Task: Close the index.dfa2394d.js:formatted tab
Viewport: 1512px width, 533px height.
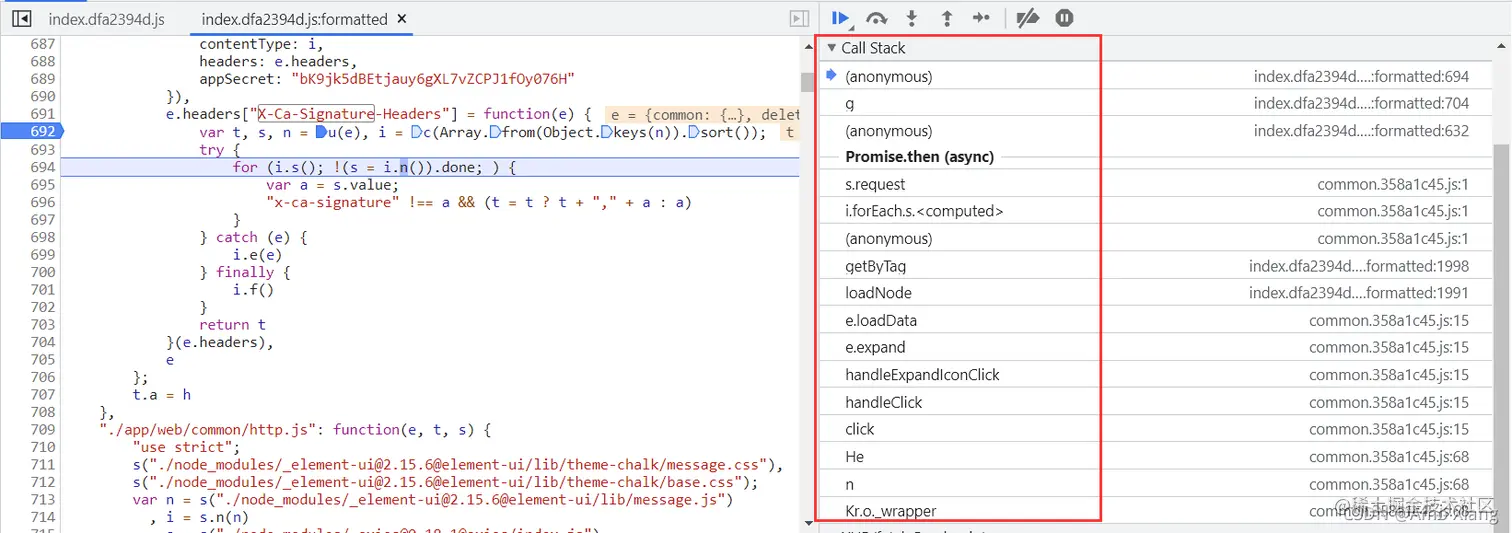Action: [401, 19]
